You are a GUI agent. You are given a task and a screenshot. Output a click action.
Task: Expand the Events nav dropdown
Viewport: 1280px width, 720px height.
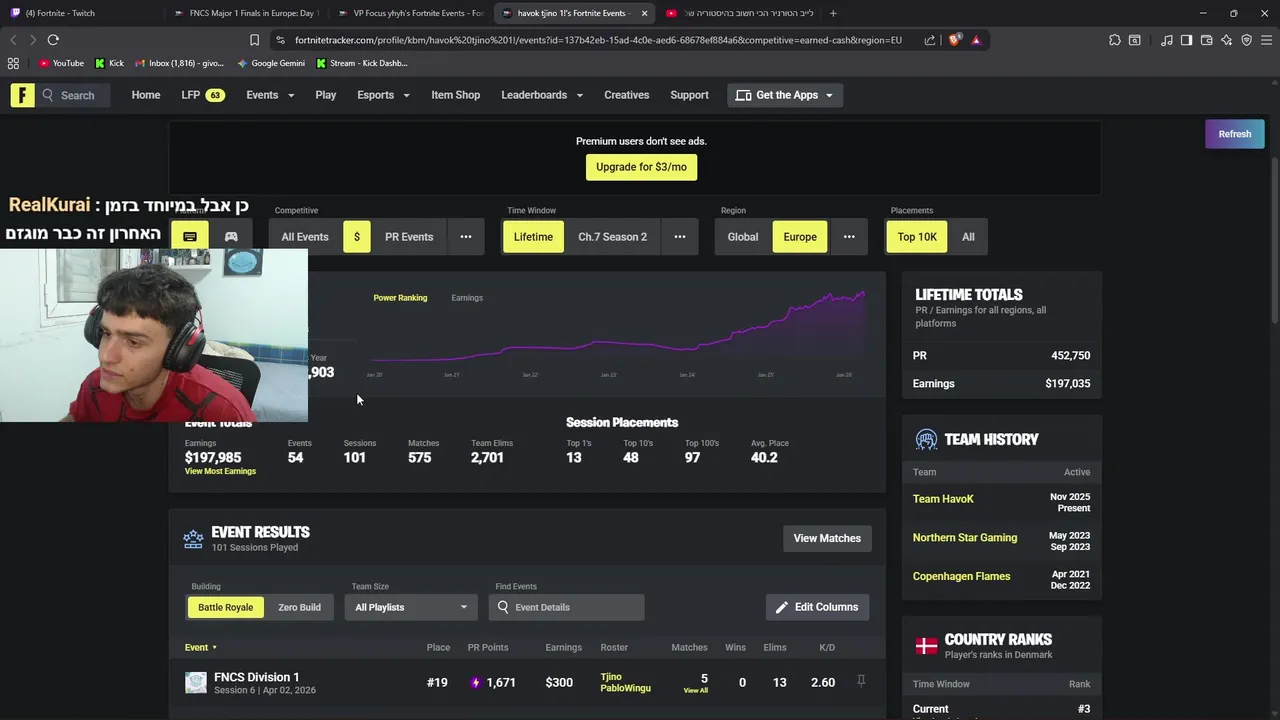click(x=270, y=95)
